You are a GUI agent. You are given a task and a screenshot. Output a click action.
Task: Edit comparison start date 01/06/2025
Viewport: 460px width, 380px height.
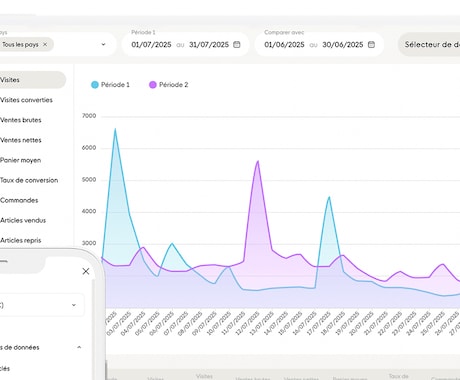tap(284, 45)
